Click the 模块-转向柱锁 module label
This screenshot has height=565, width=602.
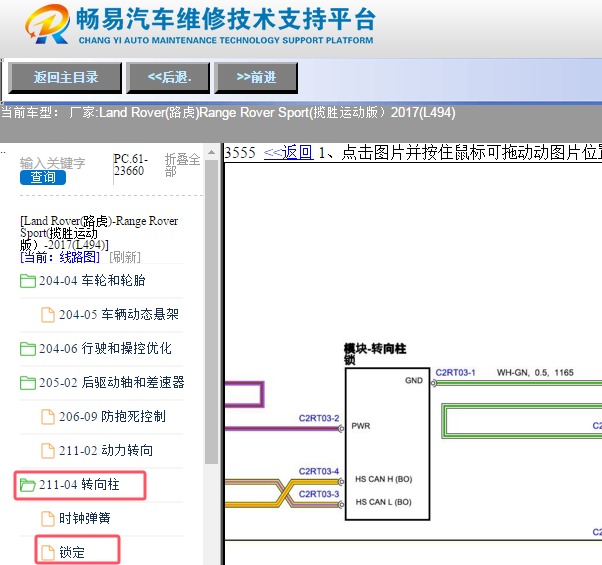375,354
